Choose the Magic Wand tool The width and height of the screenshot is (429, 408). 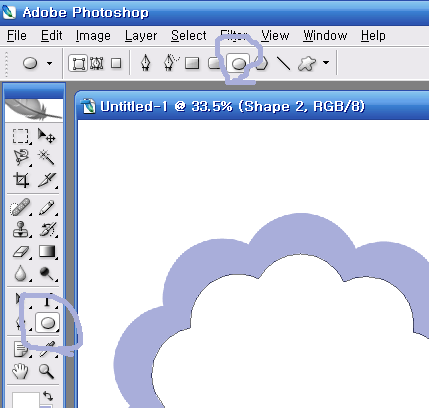46,157
